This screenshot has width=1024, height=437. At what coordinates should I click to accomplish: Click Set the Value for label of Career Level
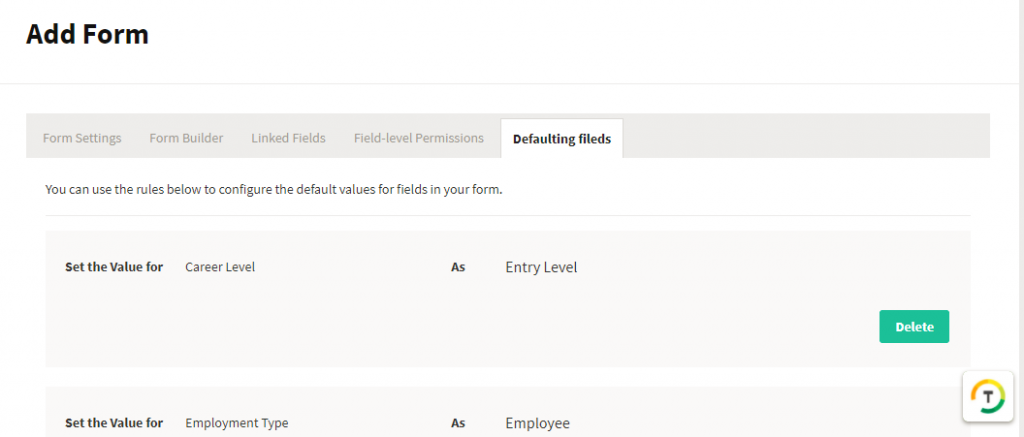pyautogui.click(x=114, y=267)
